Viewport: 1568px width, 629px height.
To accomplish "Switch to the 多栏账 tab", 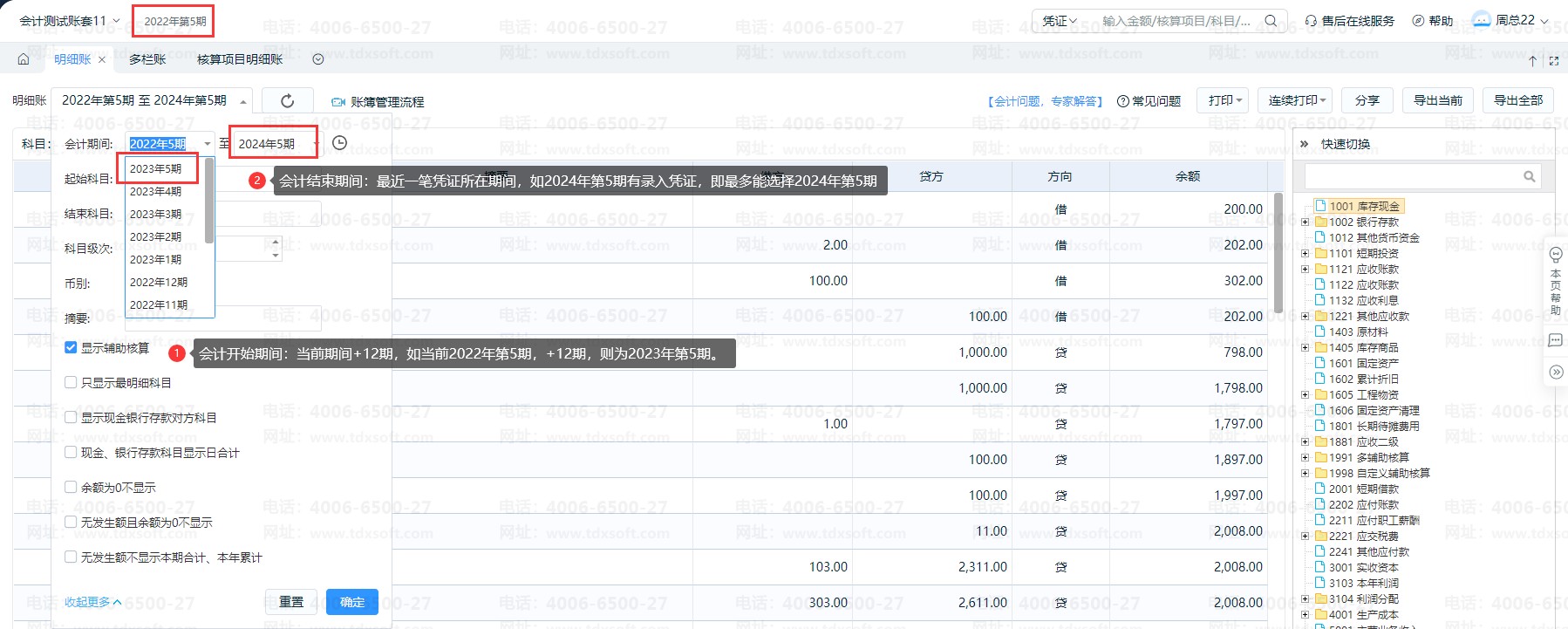I will click(147, 59).
